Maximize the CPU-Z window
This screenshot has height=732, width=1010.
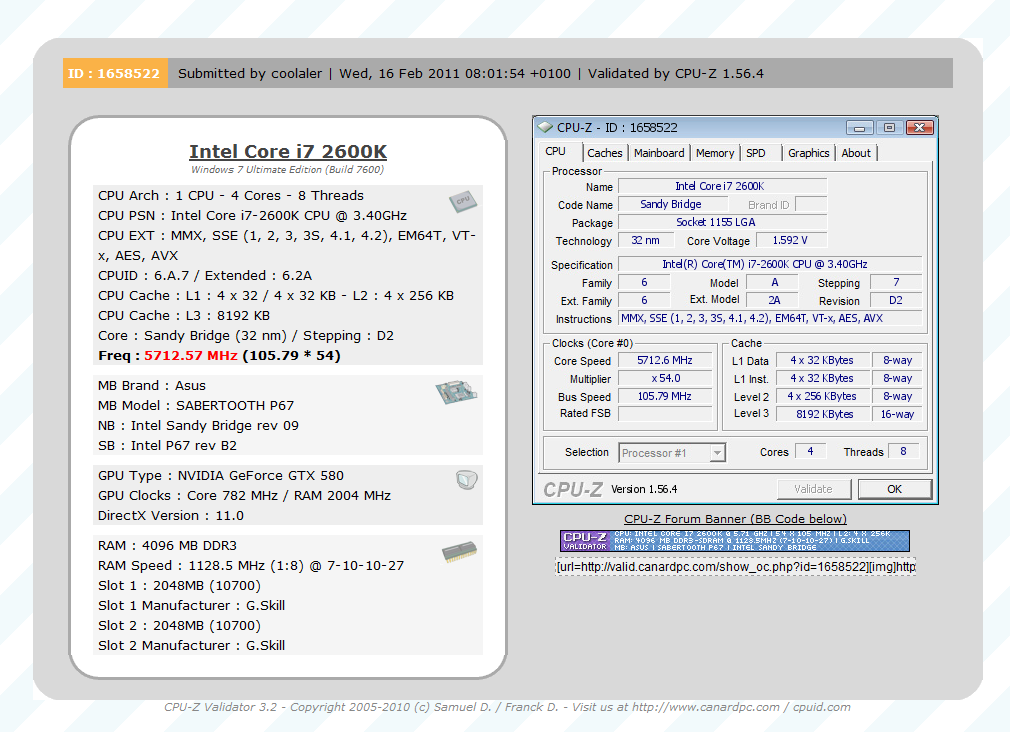click(890, 128)
